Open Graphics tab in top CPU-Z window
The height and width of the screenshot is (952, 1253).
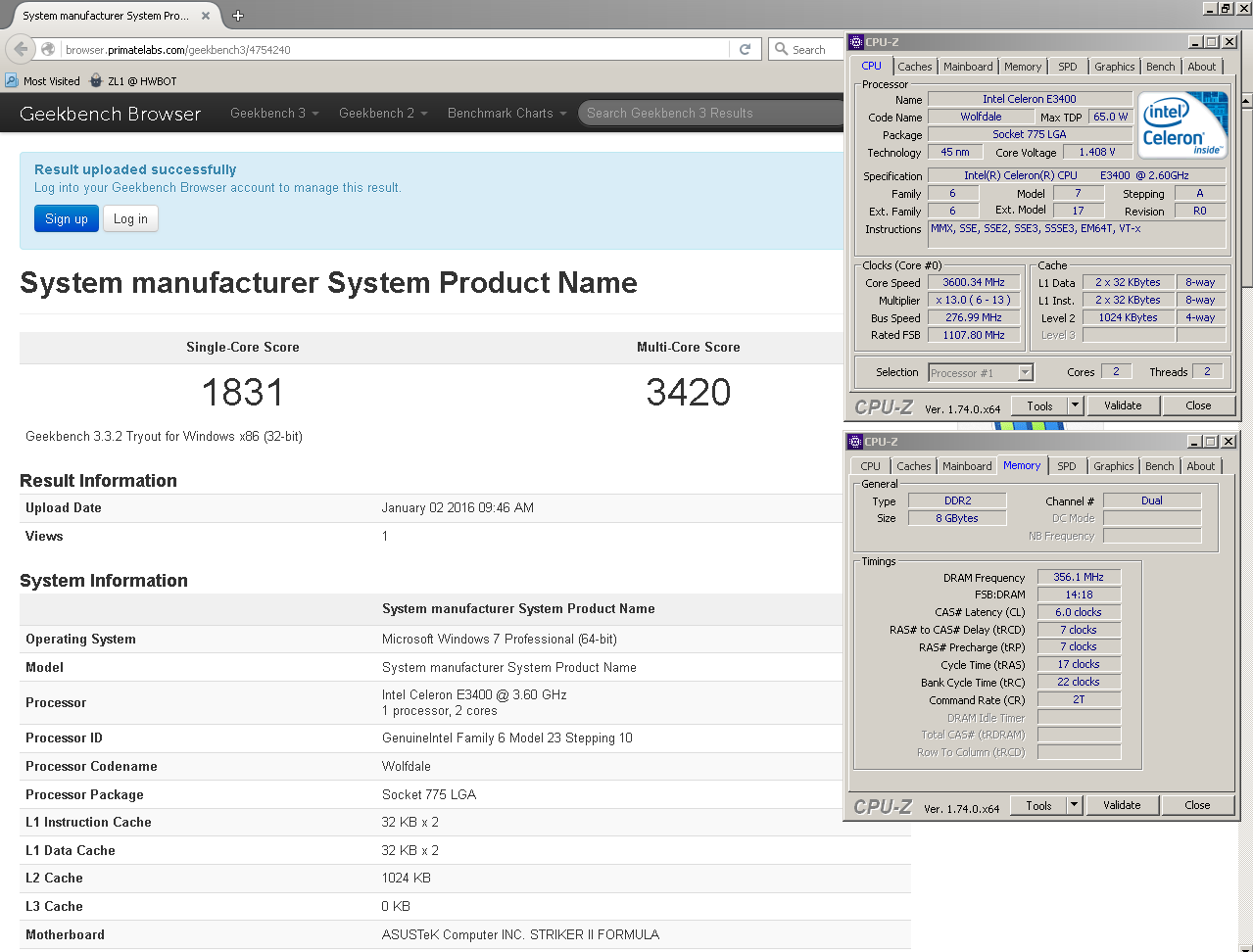point(1115,67)
